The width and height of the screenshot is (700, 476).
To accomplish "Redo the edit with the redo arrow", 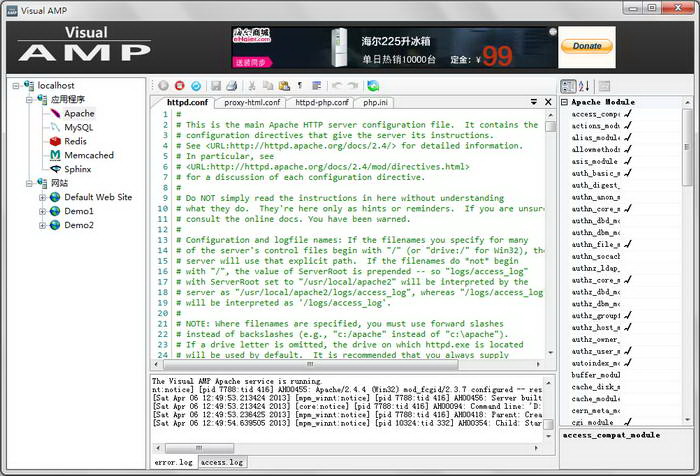I will point(353,86).
